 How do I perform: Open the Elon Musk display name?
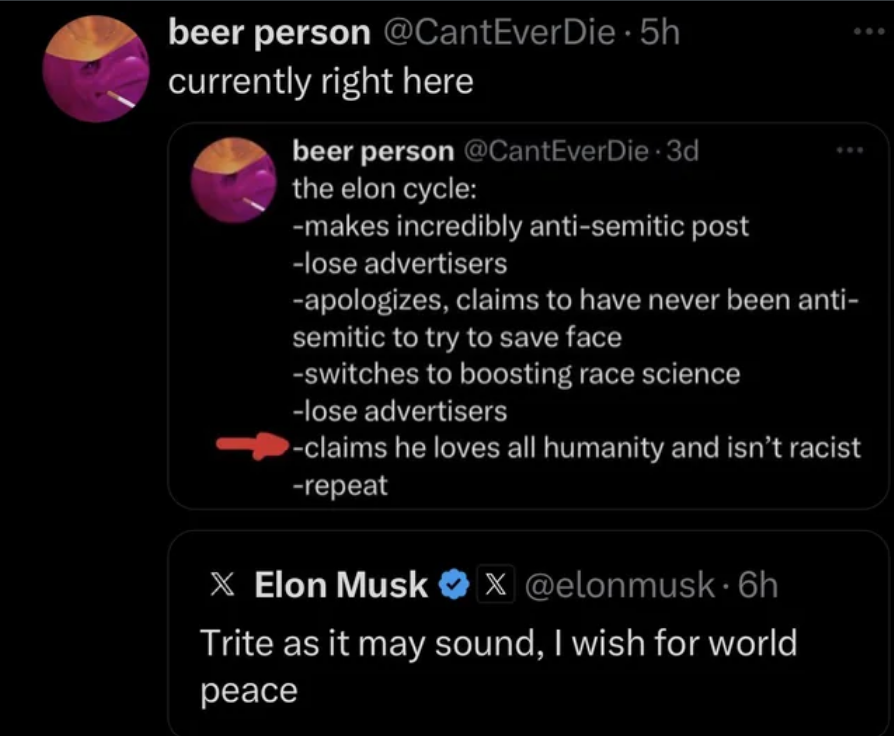tap(342, 585)
